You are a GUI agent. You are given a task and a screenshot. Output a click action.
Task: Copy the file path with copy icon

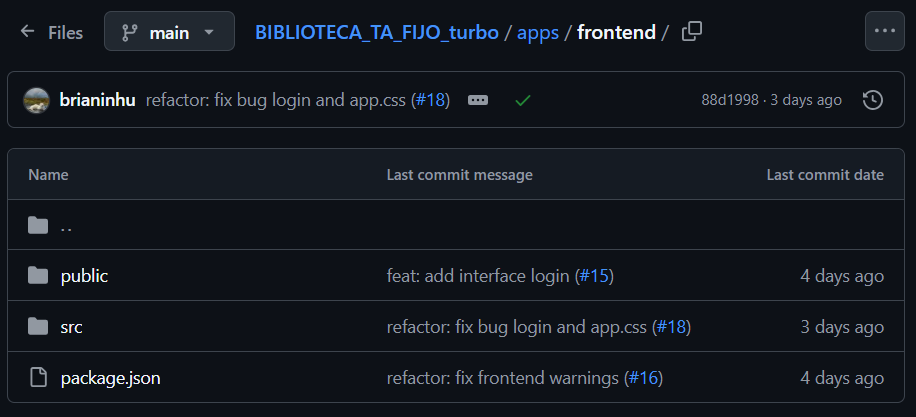click(691, 32)
